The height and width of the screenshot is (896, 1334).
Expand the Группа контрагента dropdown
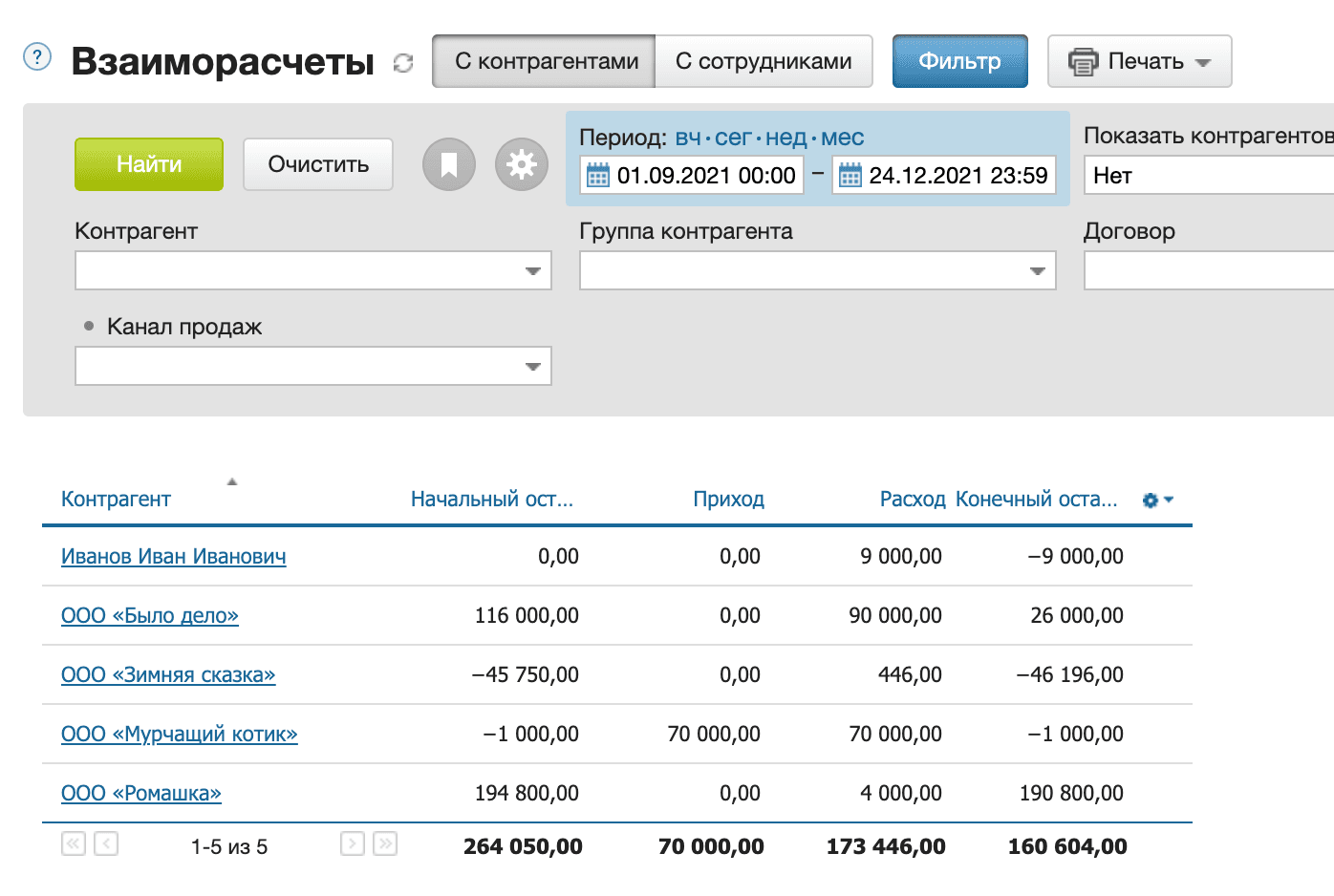click(1037, 271)
